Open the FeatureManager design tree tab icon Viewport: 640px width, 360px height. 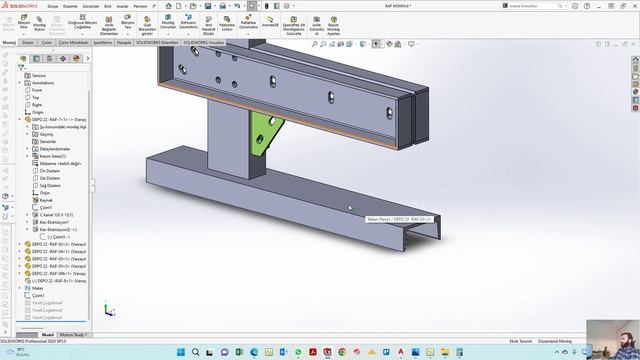(23, 58)
